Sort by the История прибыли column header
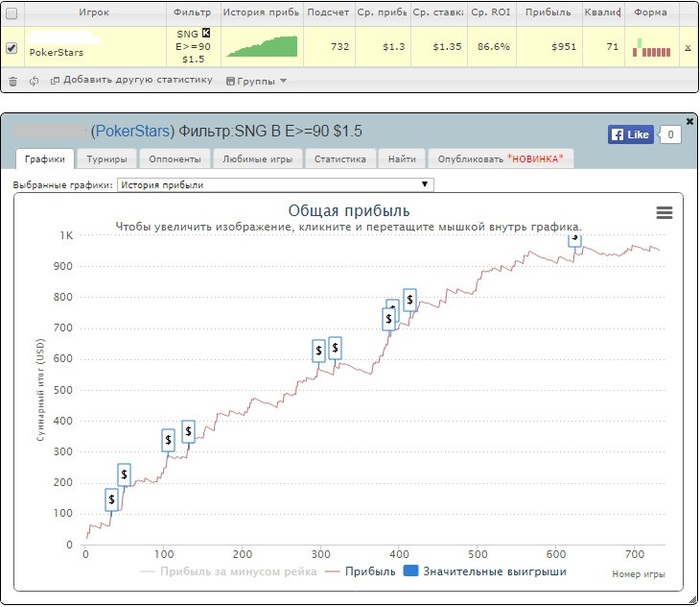Viewport: 700px width, 607px height. [x=261, y=12]
